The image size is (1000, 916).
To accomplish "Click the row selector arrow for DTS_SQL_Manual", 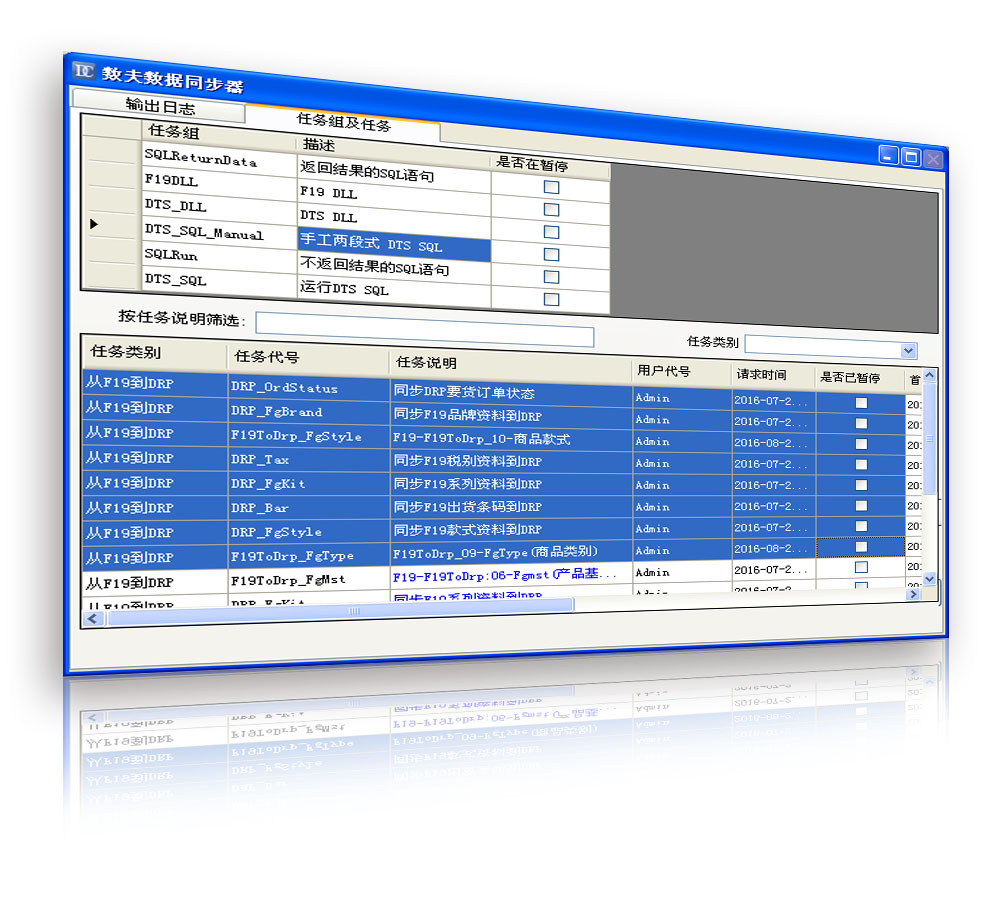I will 95,224.
